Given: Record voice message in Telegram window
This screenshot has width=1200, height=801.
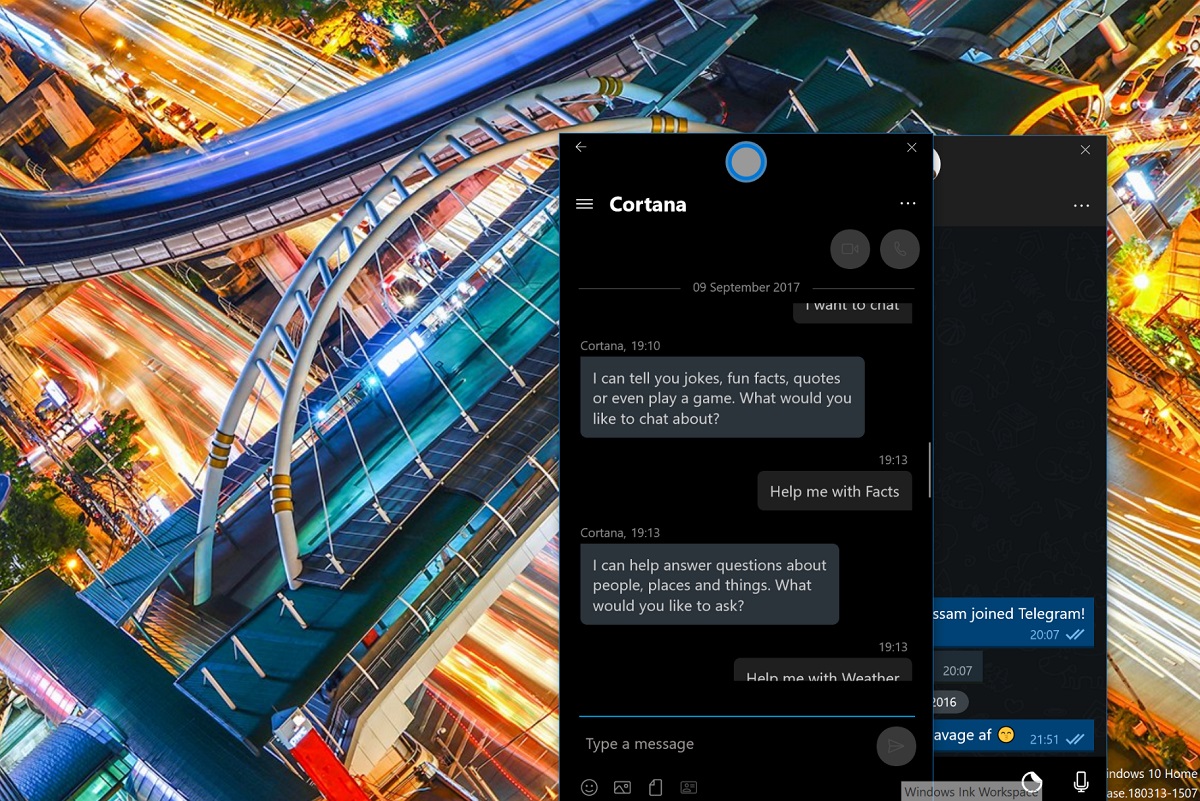Looking at the screenshot, I should tap(1081, 781).
